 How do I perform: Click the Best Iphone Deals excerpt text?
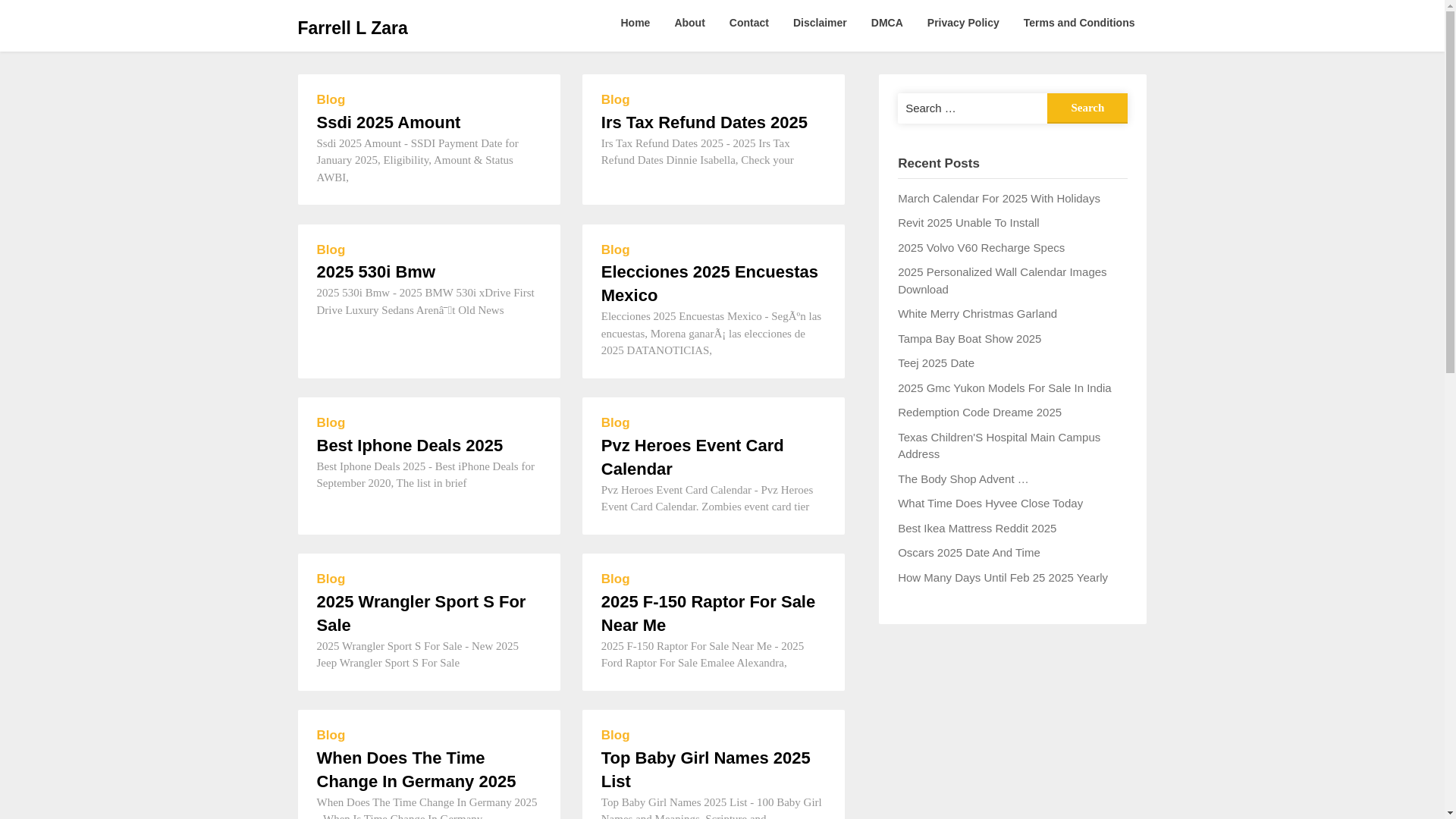pyautogui.click(x=426, y=475)
